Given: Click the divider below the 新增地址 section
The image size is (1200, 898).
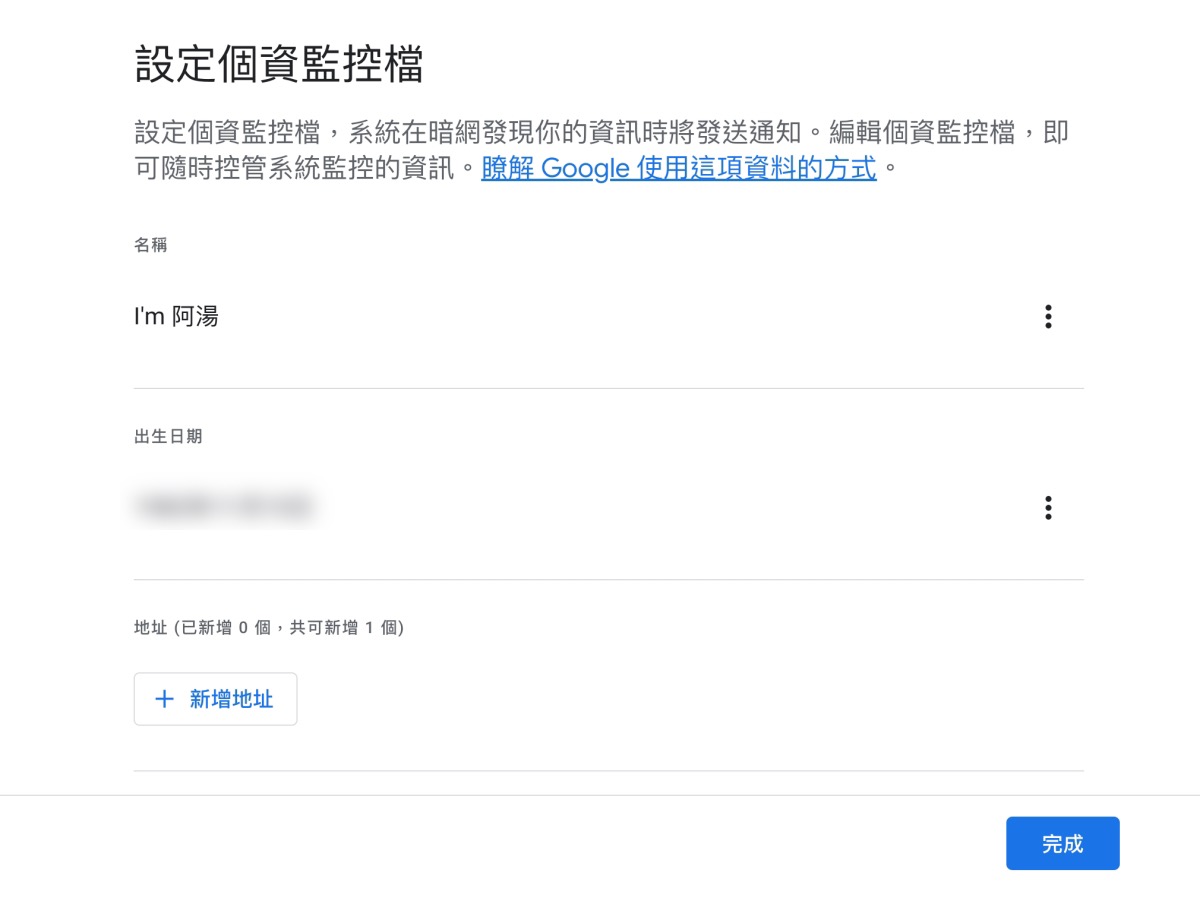Looking at the screenshot, I should pyautogui.click(x=608, y=771).
